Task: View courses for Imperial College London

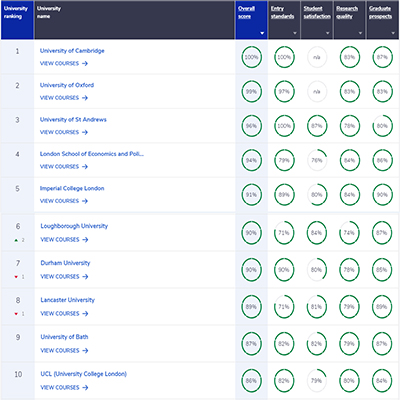Action: point(64,201)
